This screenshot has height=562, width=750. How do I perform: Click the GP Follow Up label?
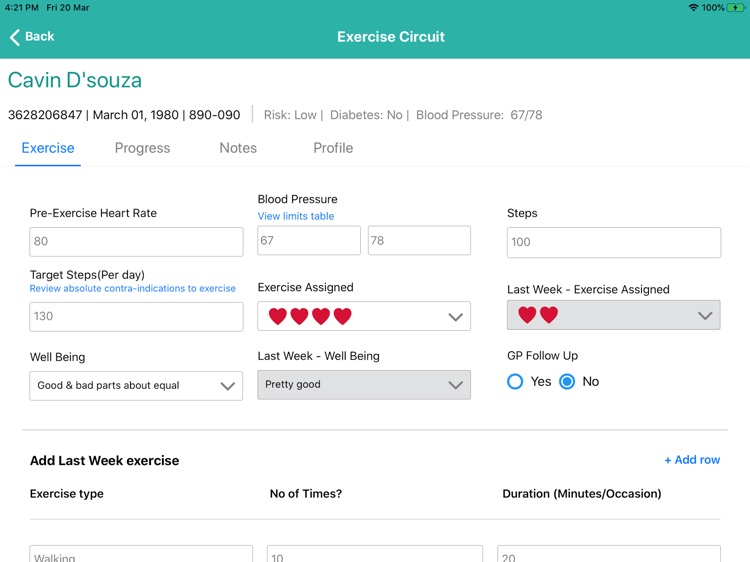coord(542,355)
